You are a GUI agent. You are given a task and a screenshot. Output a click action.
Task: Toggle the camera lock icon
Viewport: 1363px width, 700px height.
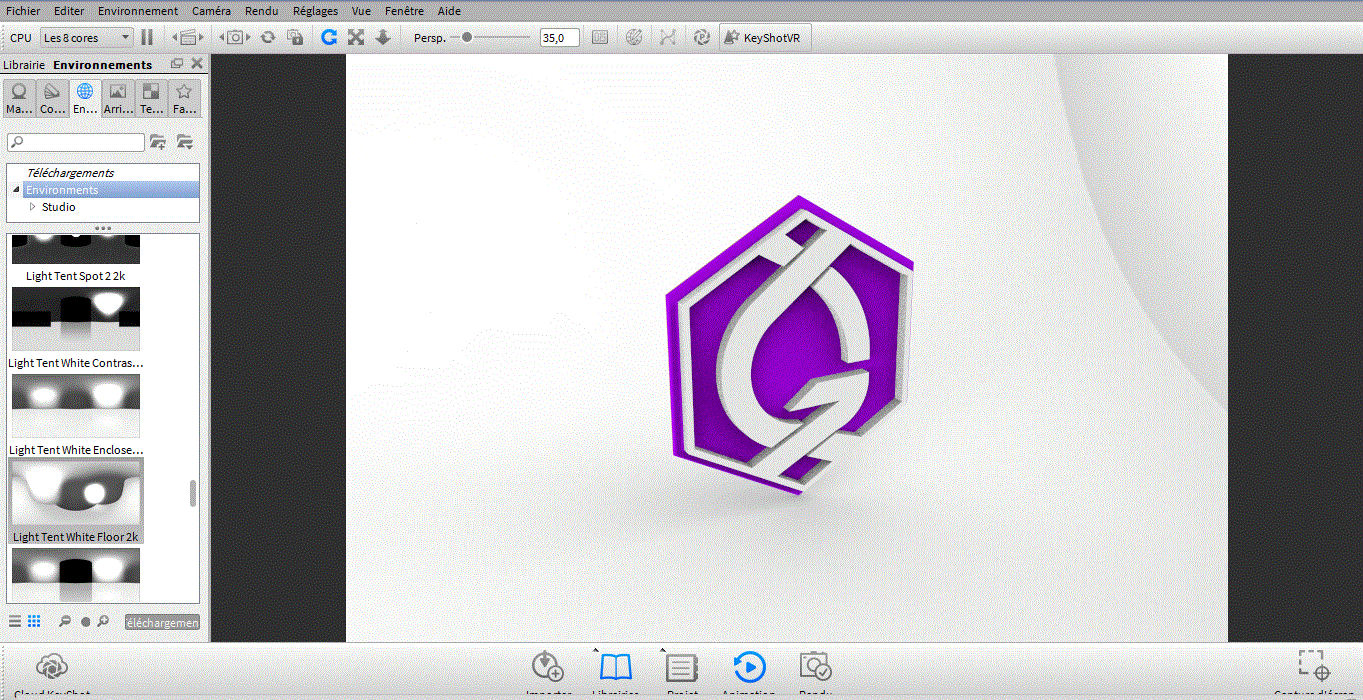[x=295, y=37]
